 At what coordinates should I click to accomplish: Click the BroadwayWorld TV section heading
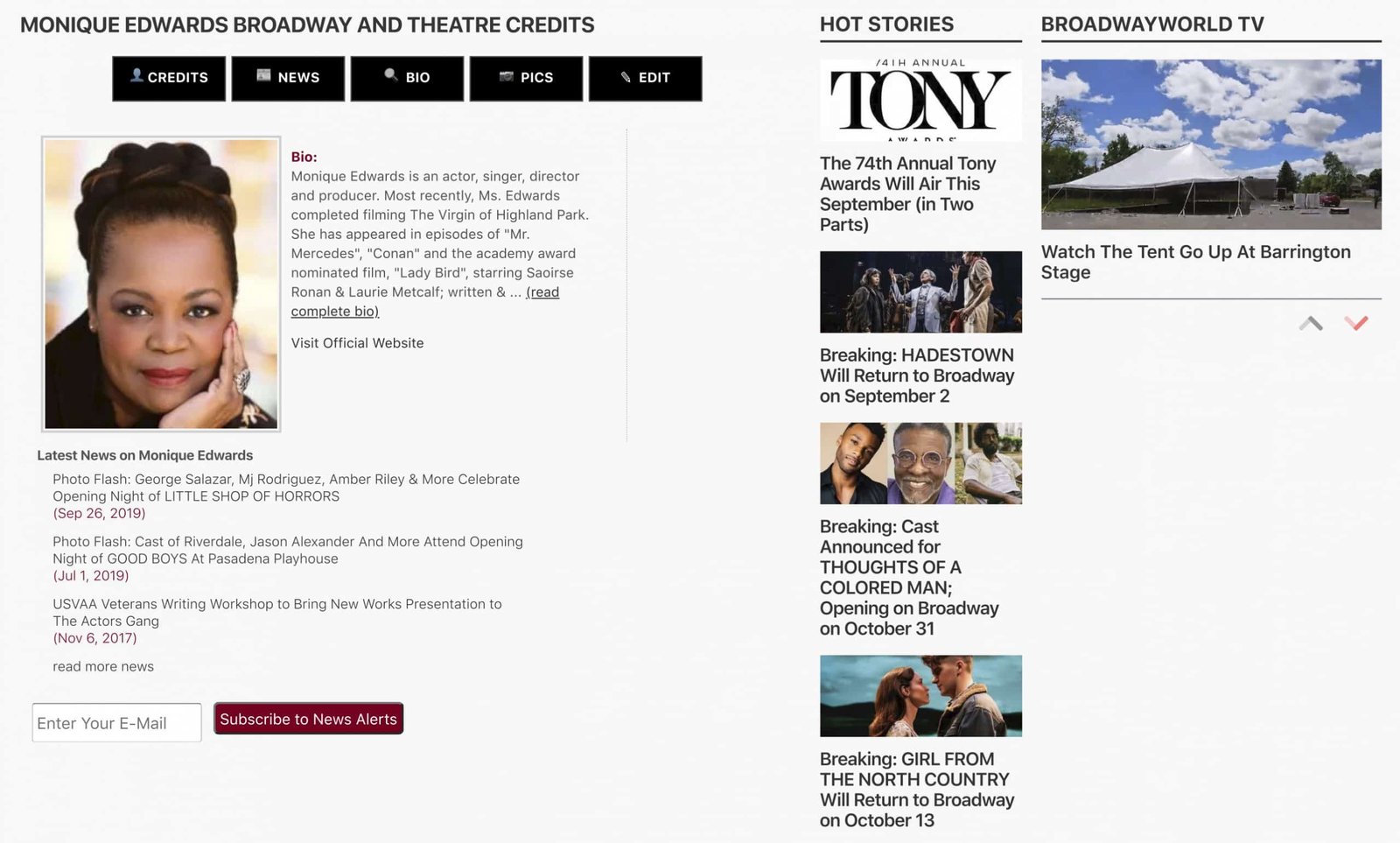(1152, 25)
